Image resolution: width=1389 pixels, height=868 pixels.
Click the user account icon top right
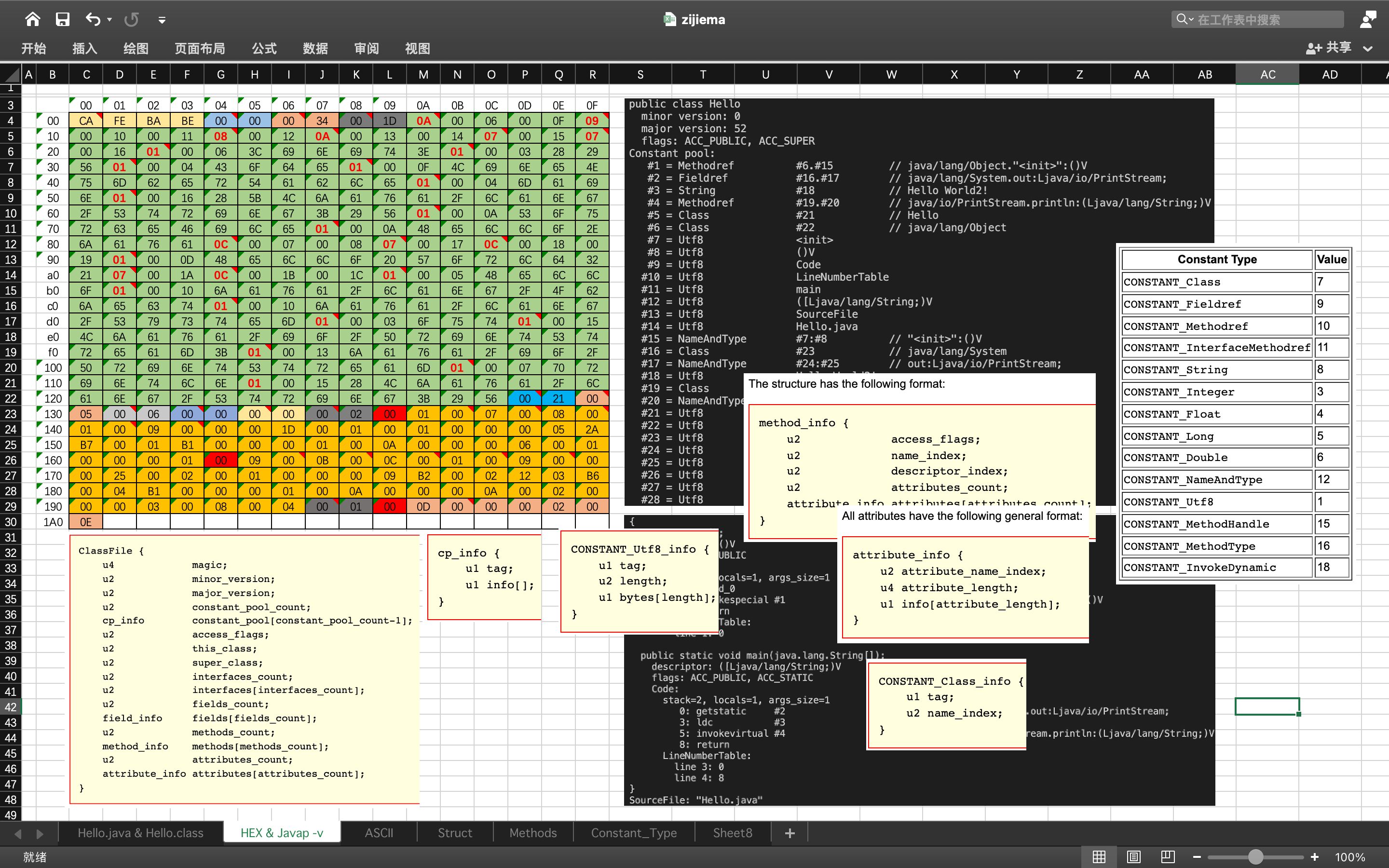tap(1370, 18)
